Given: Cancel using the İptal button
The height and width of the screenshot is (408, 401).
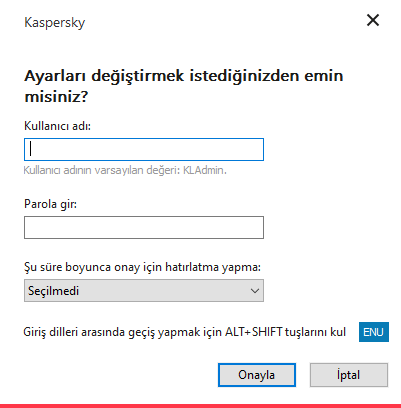Looking at the screenshot, I should click(349, 375).
